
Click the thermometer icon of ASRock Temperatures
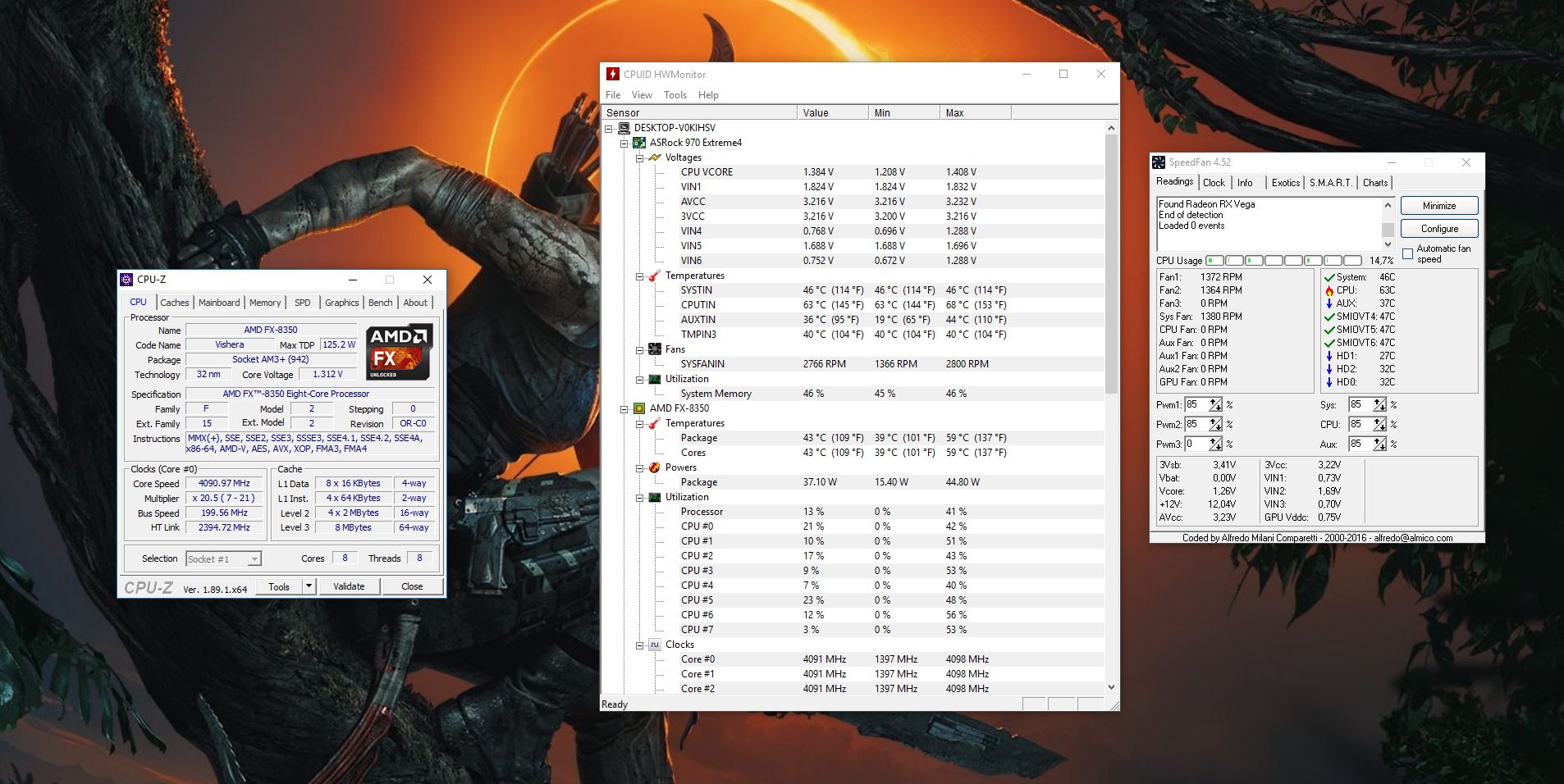coord(655,276)
